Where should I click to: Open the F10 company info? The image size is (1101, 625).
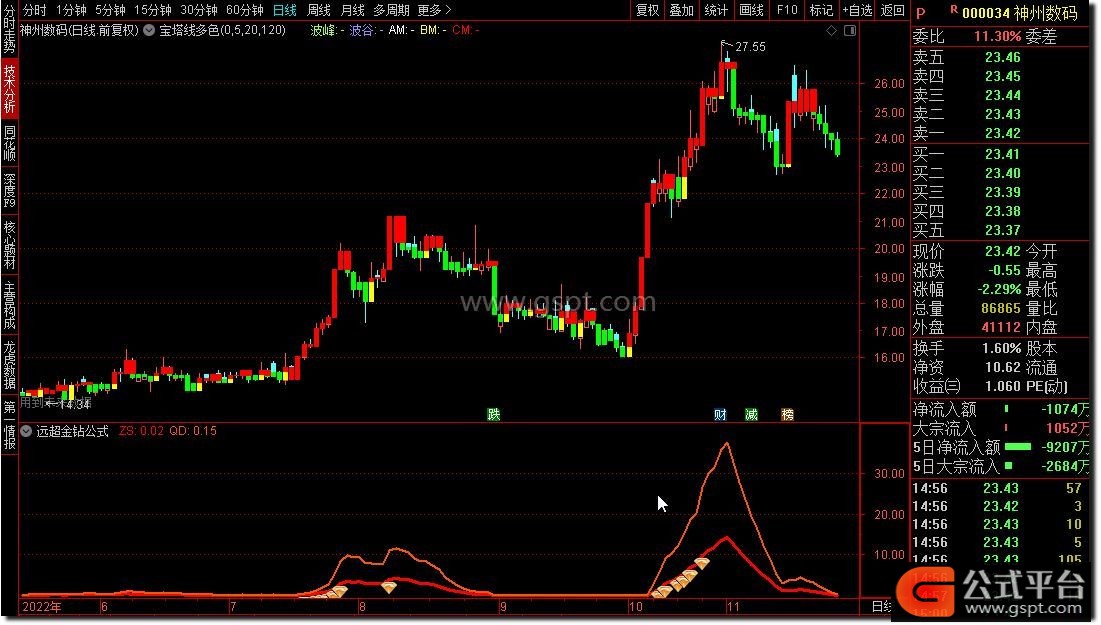click(787, 10)
